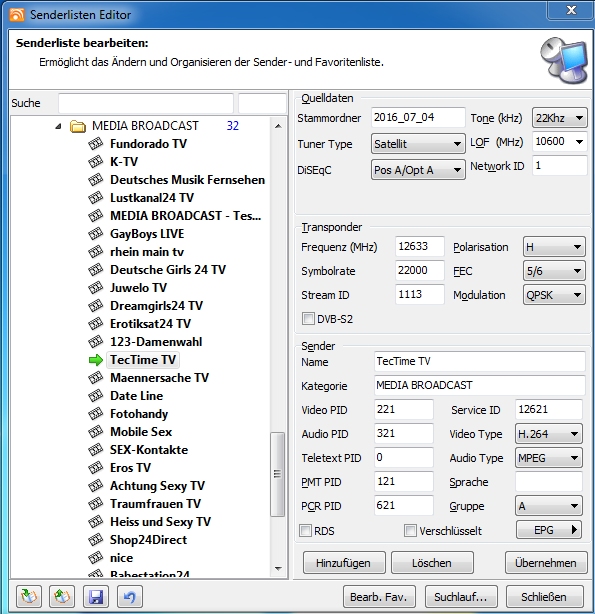Start a scan with Suchlauf button
Screen dimensions: 595x614
[461, 597]
